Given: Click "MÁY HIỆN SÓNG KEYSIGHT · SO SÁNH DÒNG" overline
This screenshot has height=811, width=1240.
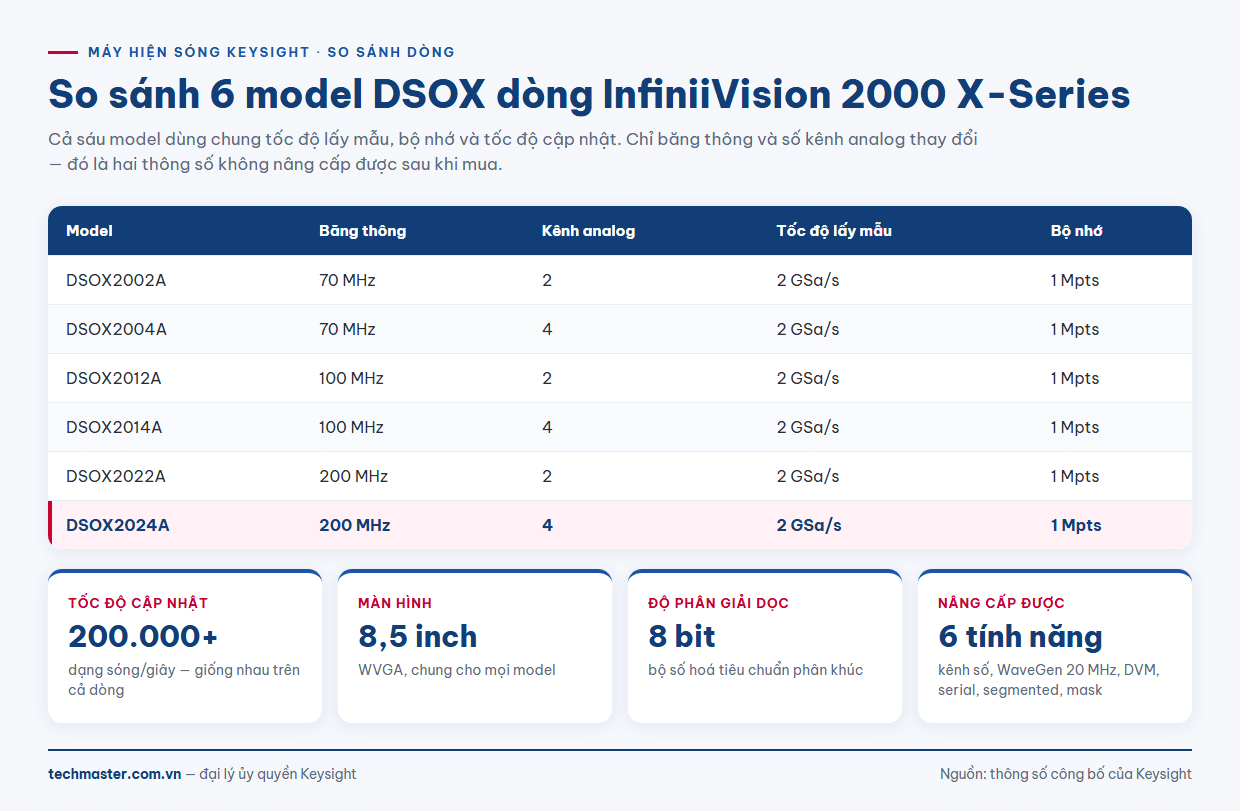Looking at the screenshot, I should click(x=271, y=52).
